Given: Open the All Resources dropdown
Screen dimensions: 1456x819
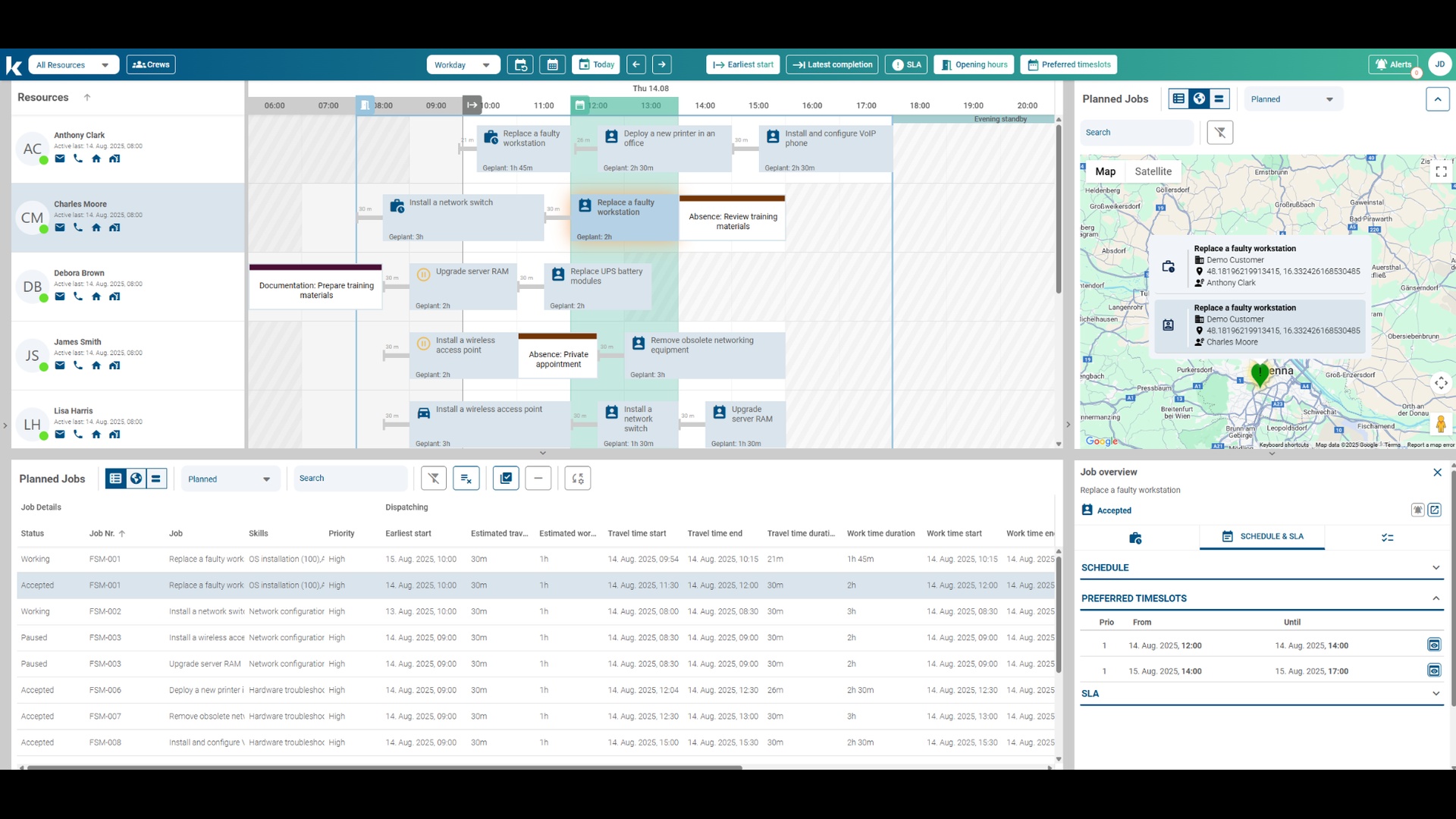Looking at the screenshot, I should pos(74,64).
